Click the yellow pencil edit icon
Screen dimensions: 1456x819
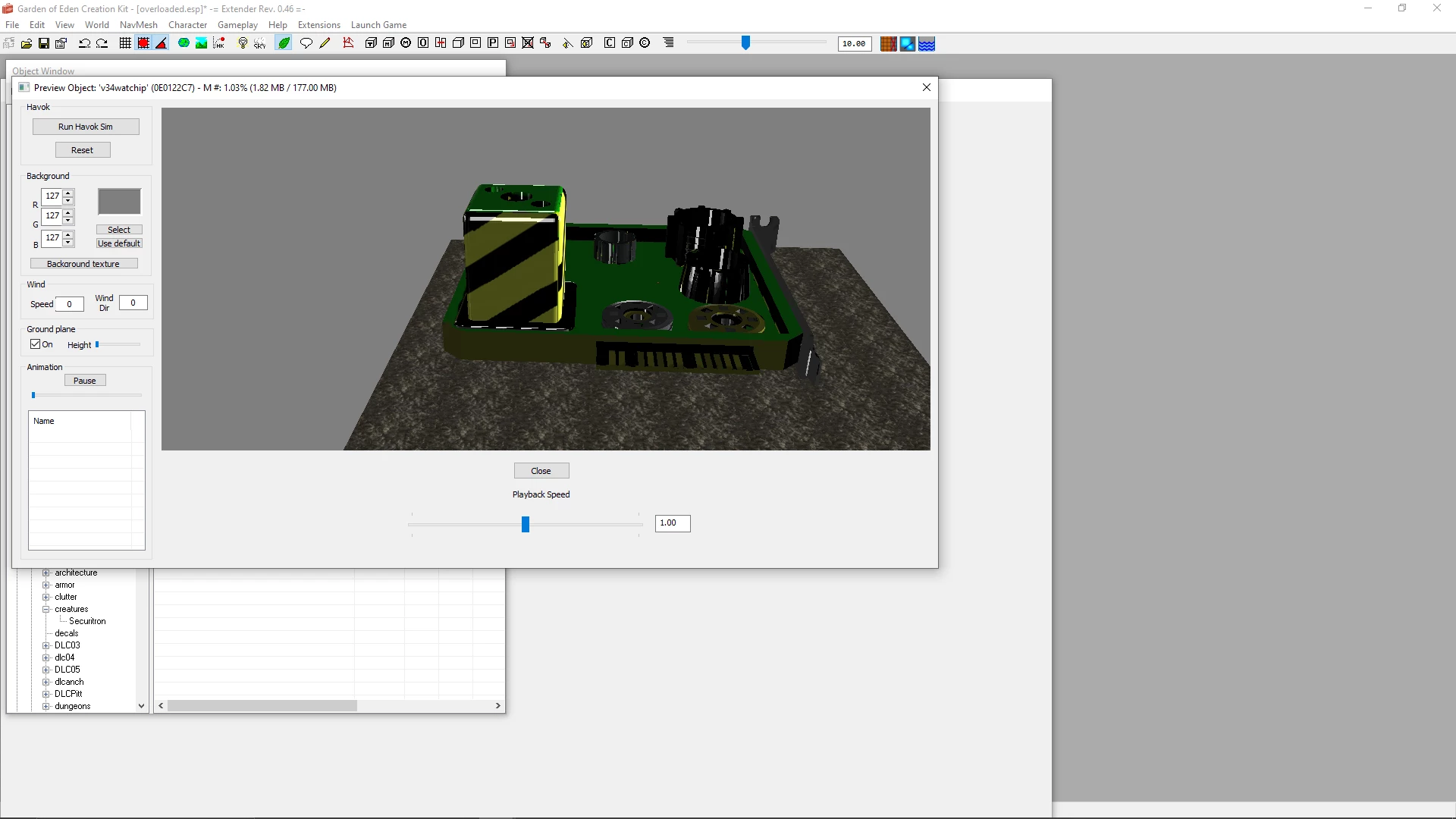325,43
